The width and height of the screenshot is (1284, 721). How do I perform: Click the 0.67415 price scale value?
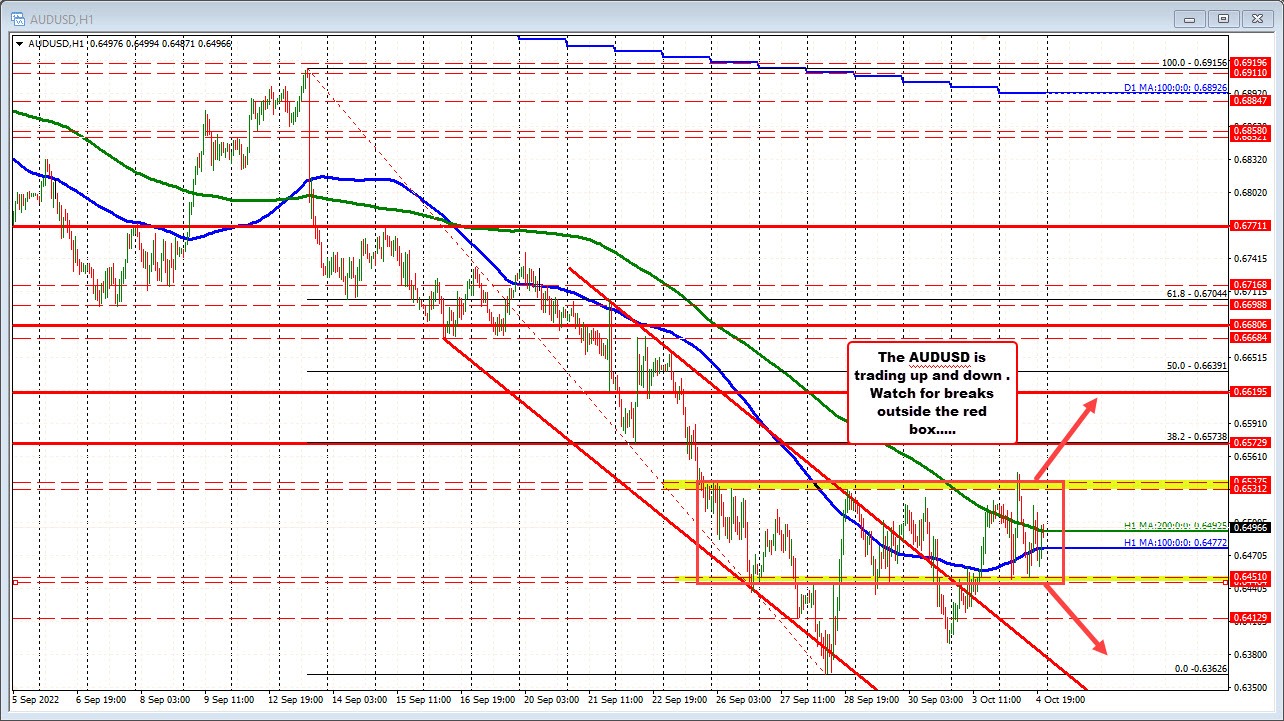[1252, 258]
